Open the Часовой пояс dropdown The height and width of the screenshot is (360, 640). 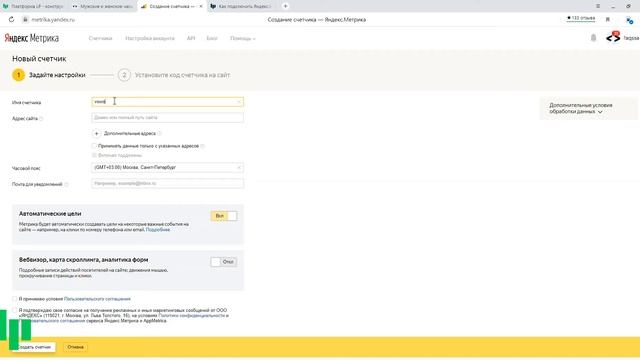click(168, 168)
